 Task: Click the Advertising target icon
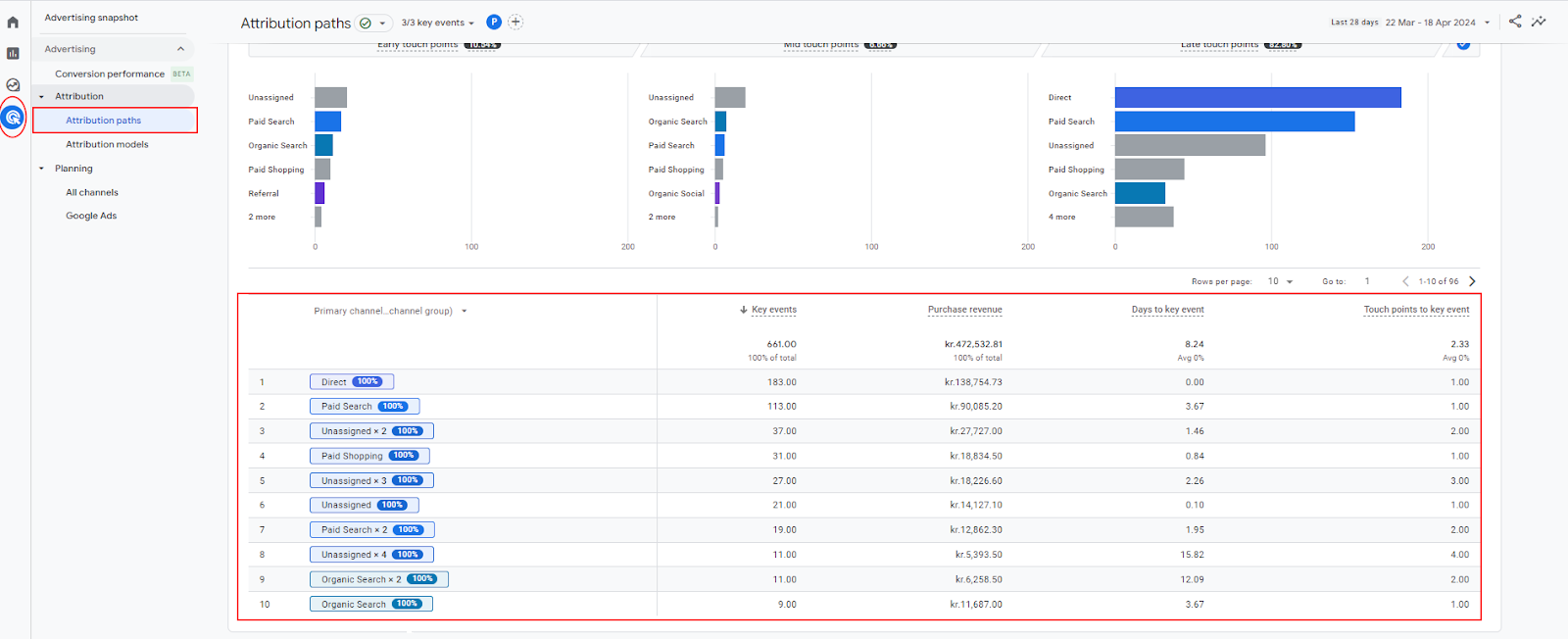click(x=13, y=118)
